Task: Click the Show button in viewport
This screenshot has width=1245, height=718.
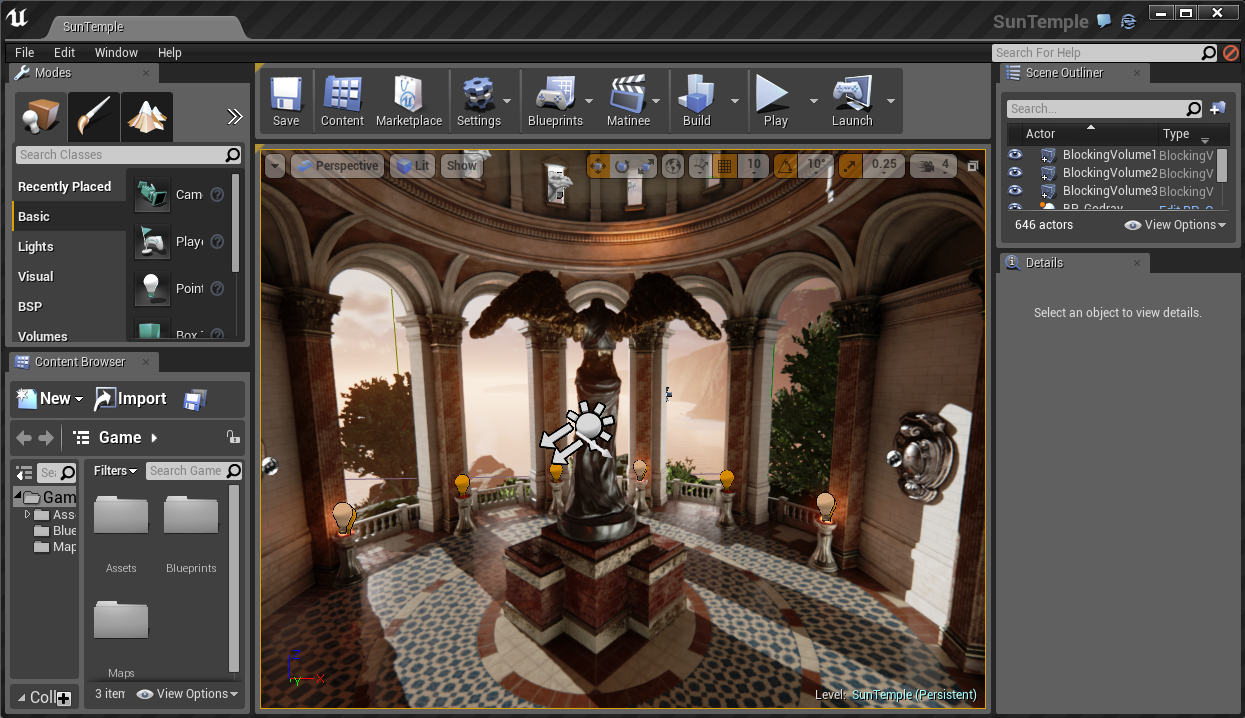Action: pyautogui.click(x=461, y=166)
